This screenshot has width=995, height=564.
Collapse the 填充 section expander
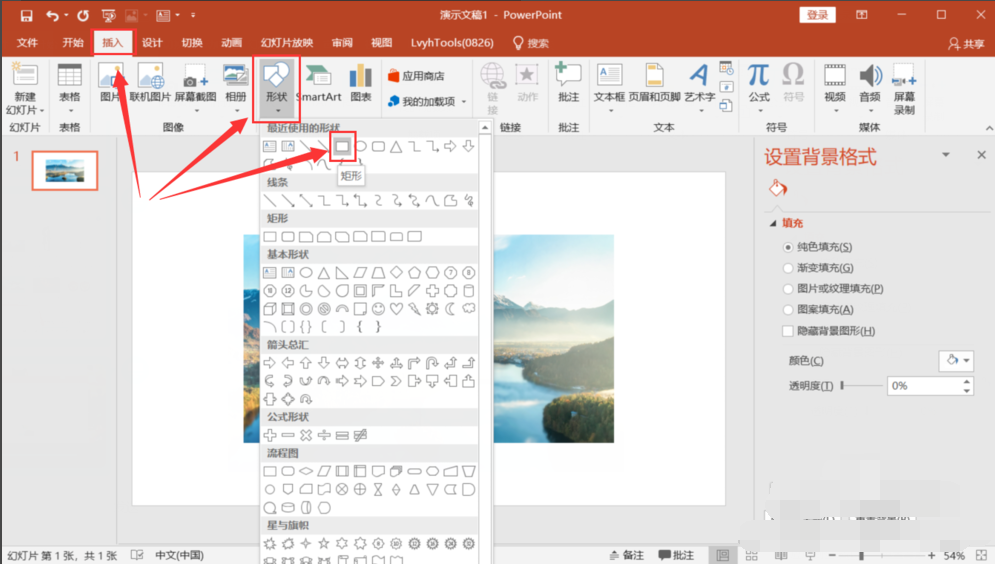[x=772, y=223]
